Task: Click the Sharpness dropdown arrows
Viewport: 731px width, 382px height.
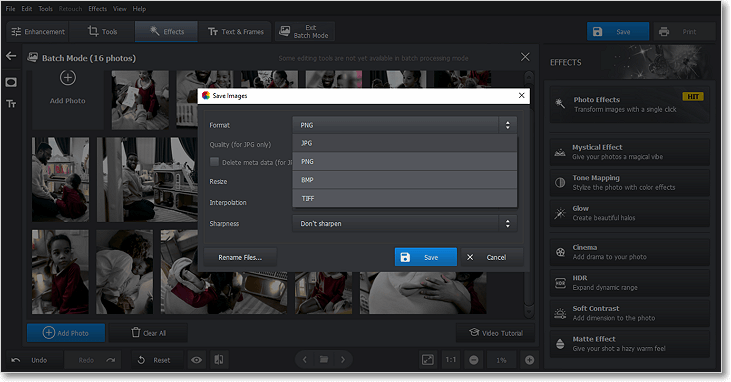Action: coord(507,223)
